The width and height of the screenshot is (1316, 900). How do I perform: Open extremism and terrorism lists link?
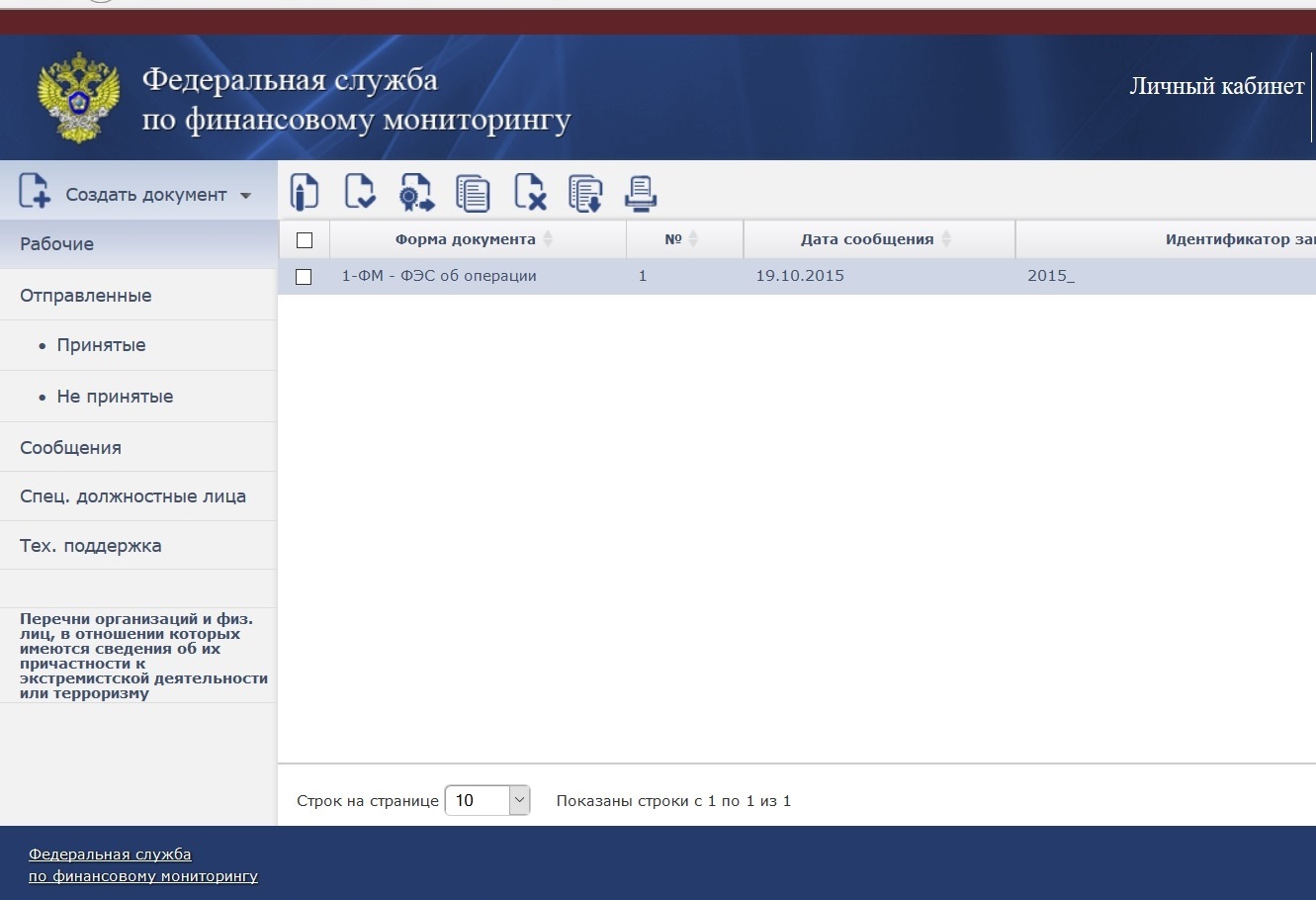coord(143,657)
